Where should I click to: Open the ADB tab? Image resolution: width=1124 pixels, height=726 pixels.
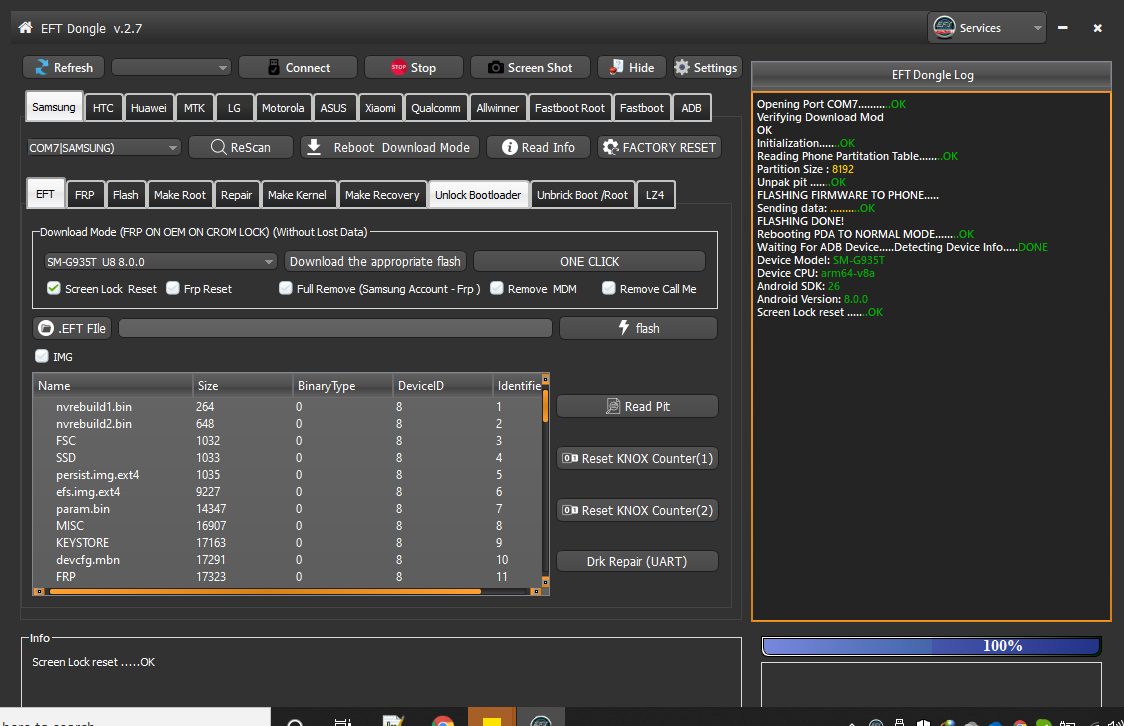tap(692, 108)
